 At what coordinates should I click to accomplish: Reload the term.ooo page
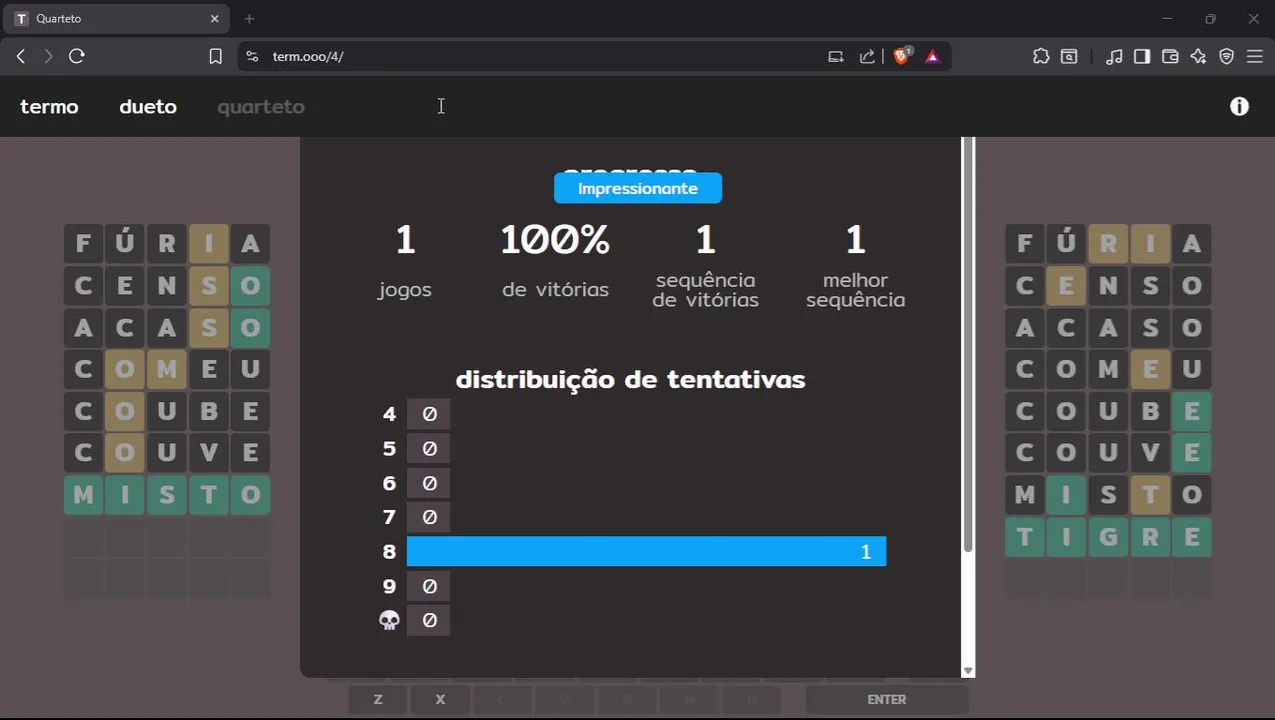77,57
